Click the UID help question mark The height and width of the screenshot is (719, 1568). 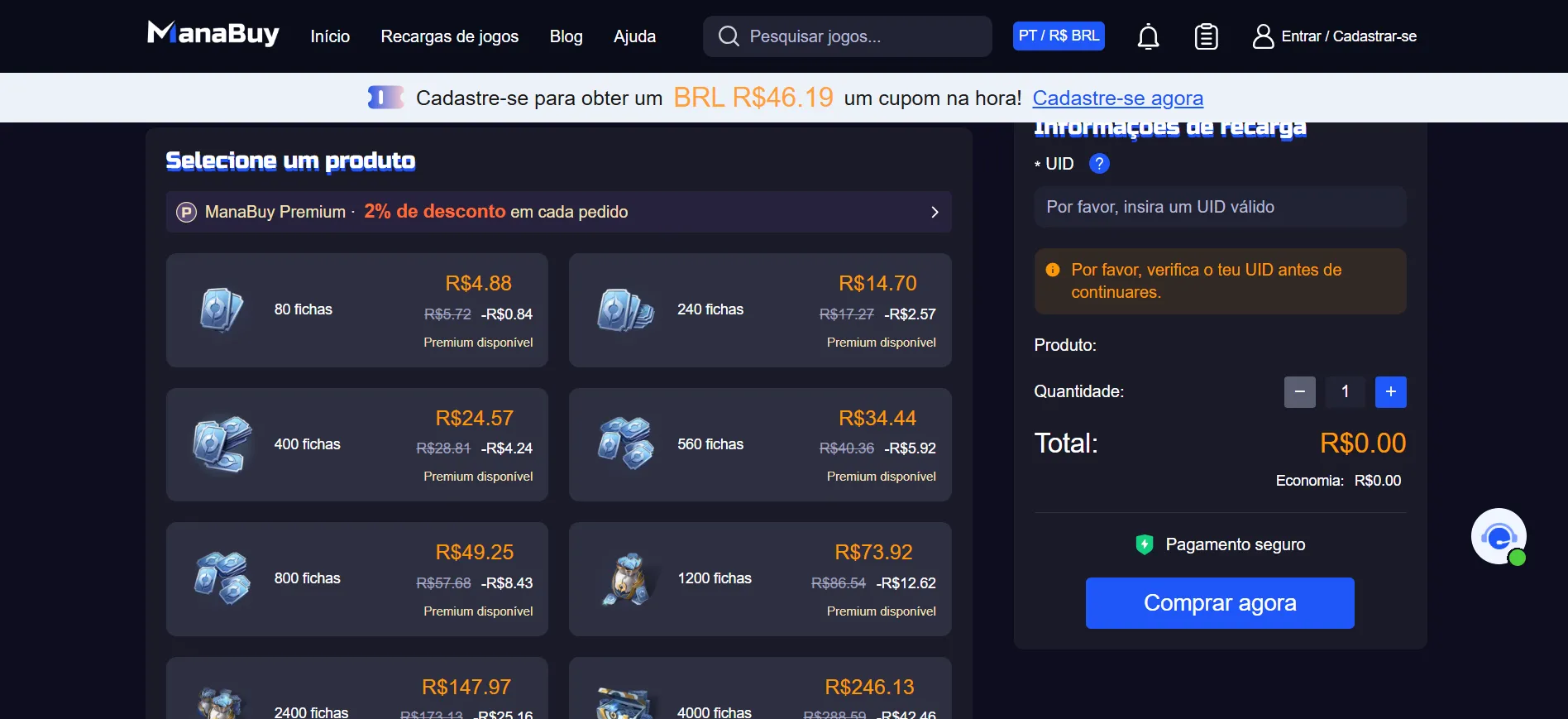[x=1099, y=164]
